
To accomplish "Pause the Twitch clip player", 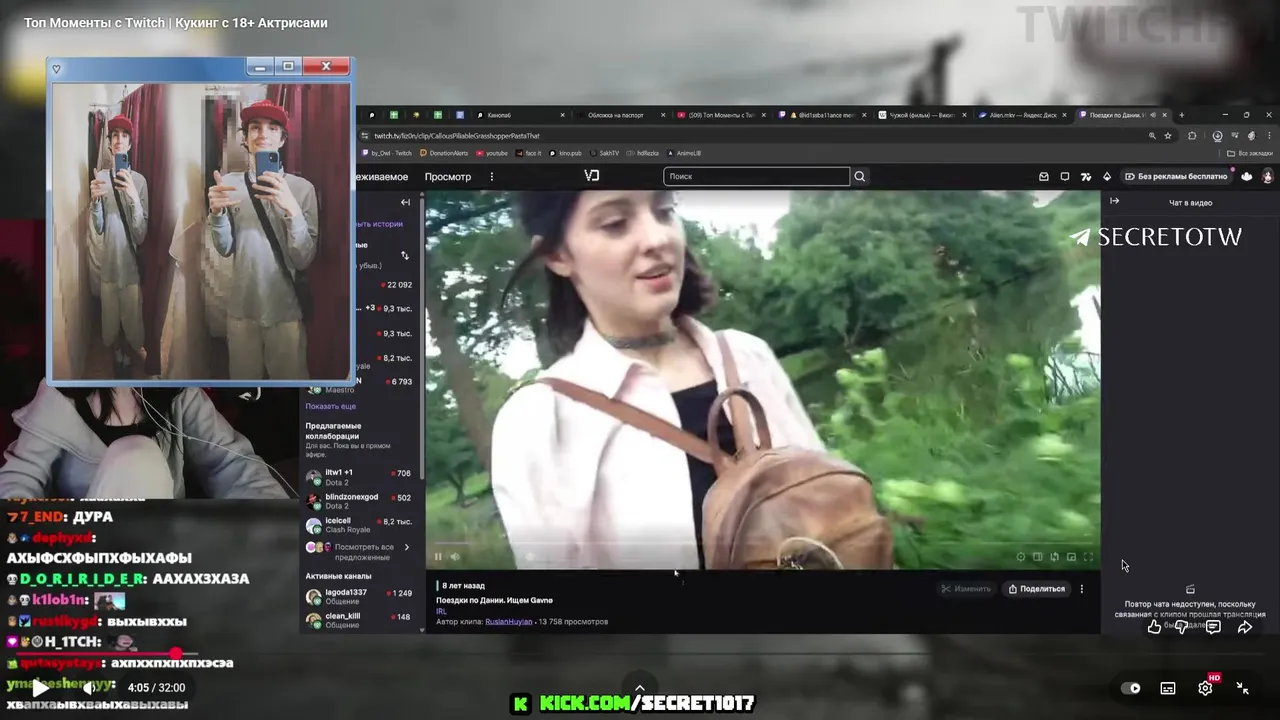I will [438, 557].
